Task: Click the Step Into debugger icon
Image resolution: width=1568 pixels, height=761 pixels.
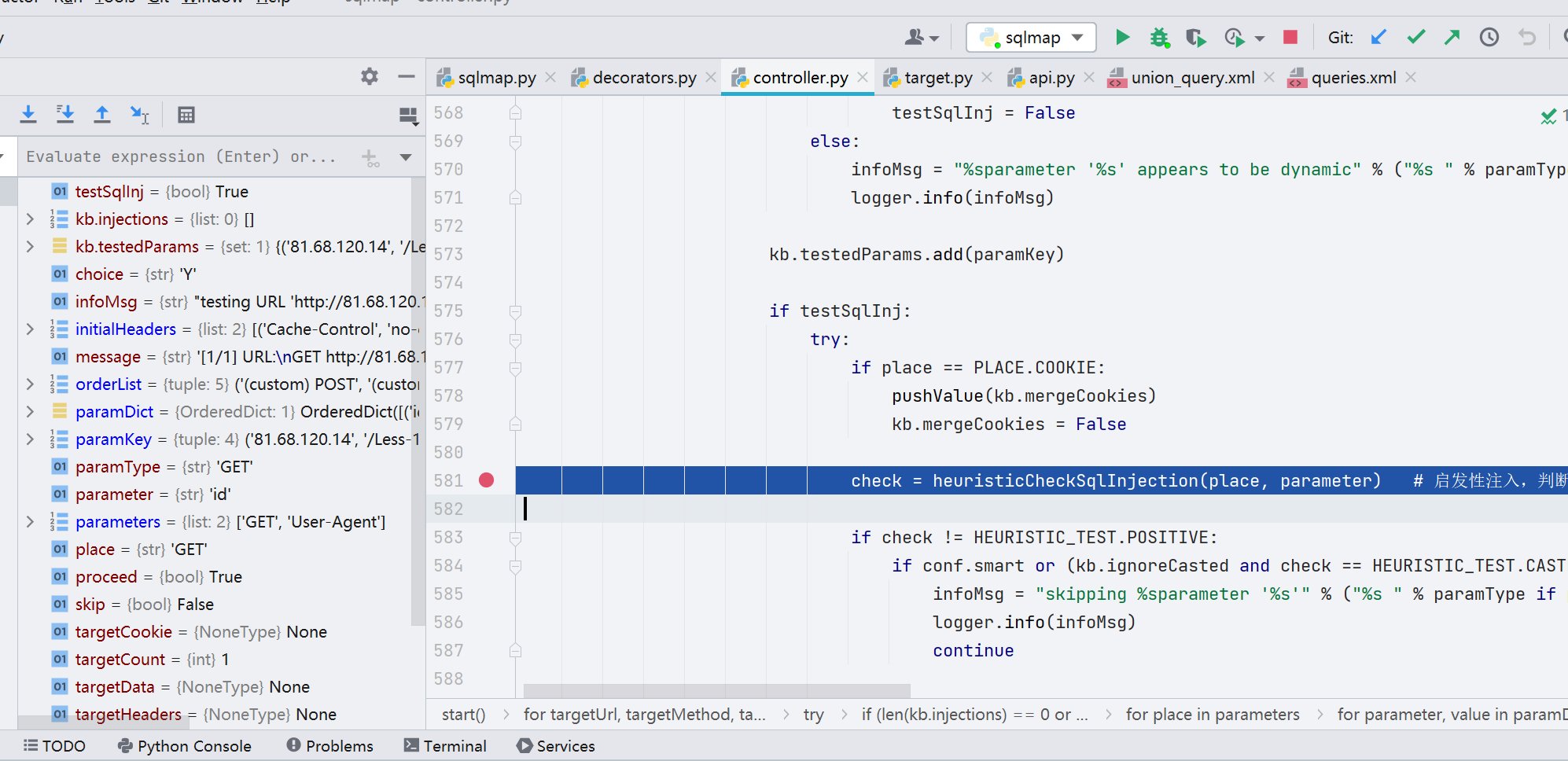Action: [28, 115]
